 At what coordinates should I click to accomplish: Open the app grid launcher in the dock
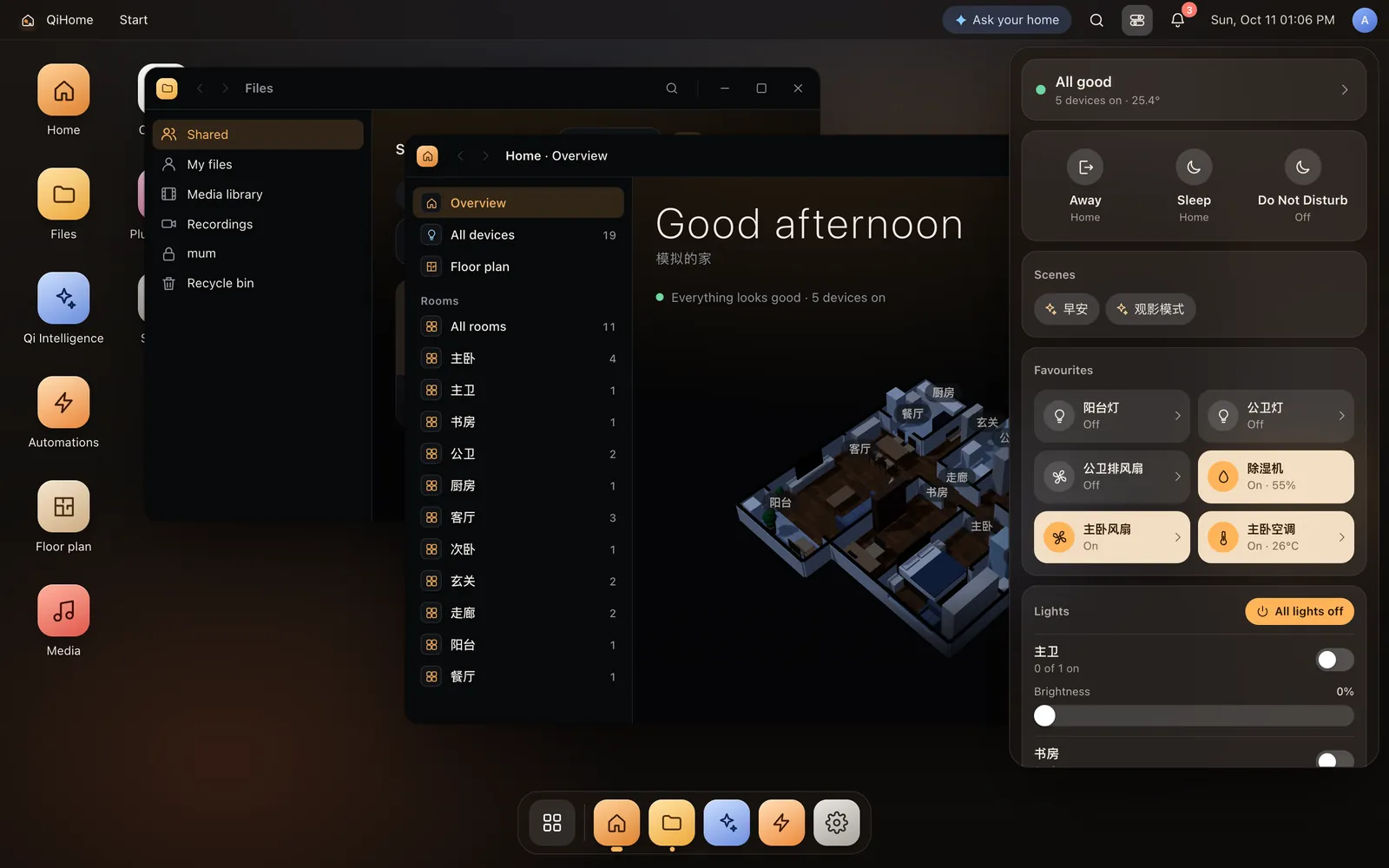click(552, 822)
